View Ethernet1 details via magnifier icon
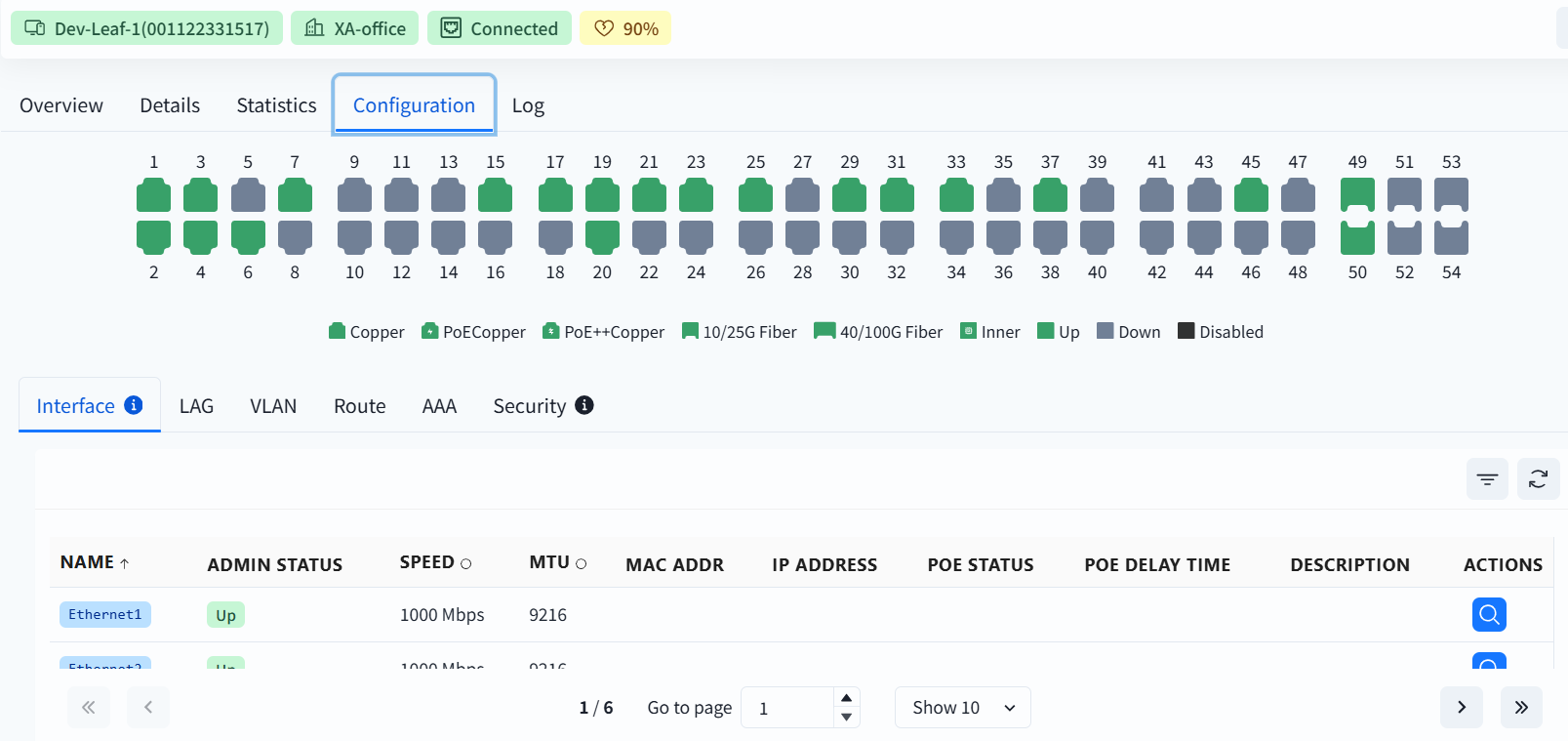Viewport: 1568px width, 741px height. pos(1489,614)
